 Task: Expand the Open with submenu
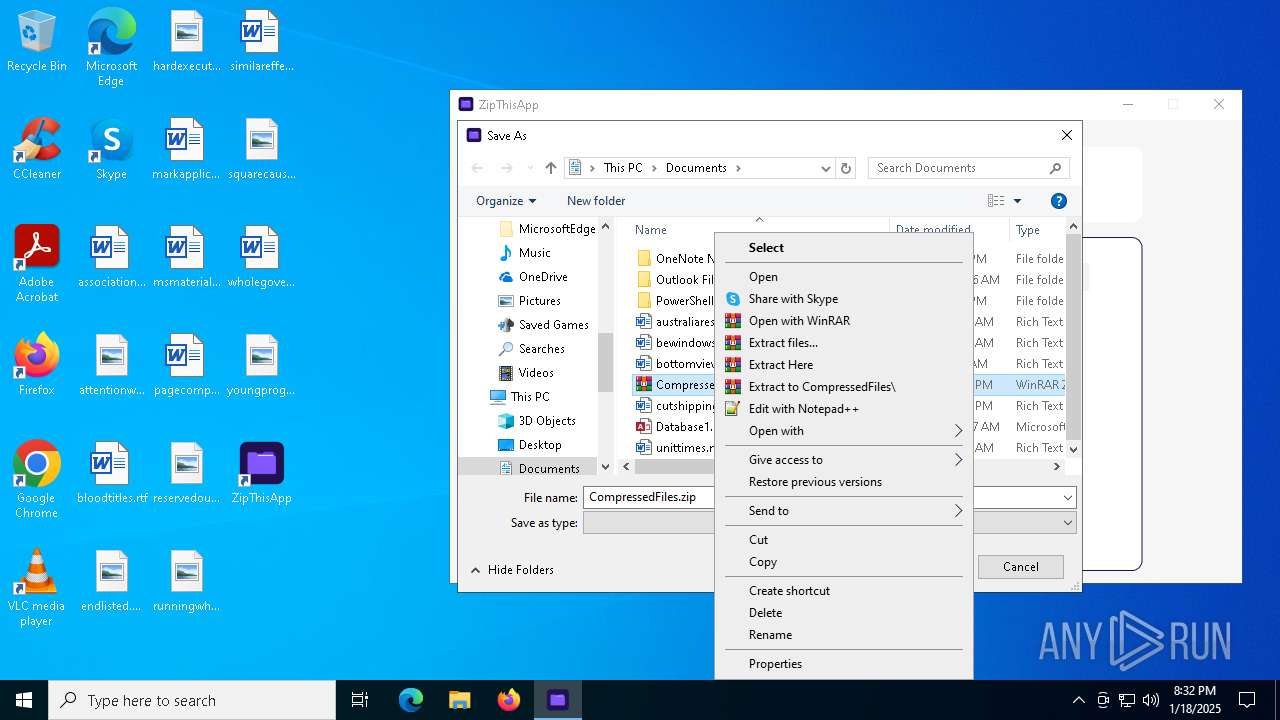point(843,431)
